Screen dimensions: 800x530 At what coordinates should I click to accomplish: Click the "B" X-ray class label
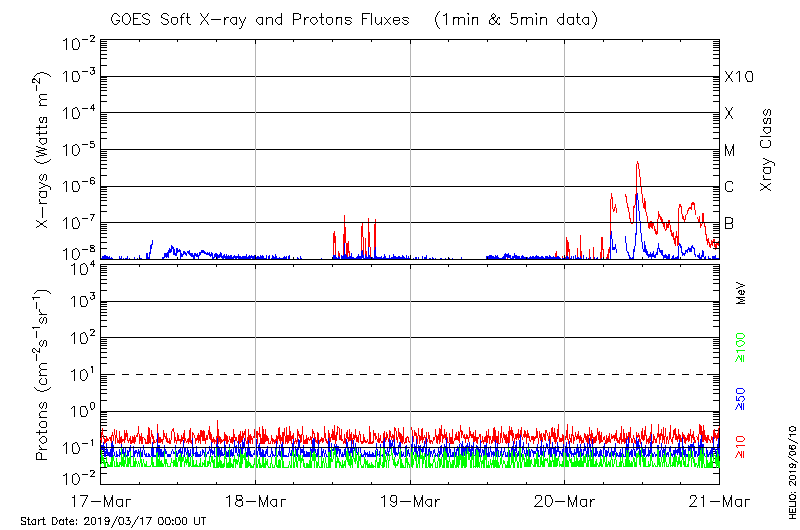tap(729, 223)
